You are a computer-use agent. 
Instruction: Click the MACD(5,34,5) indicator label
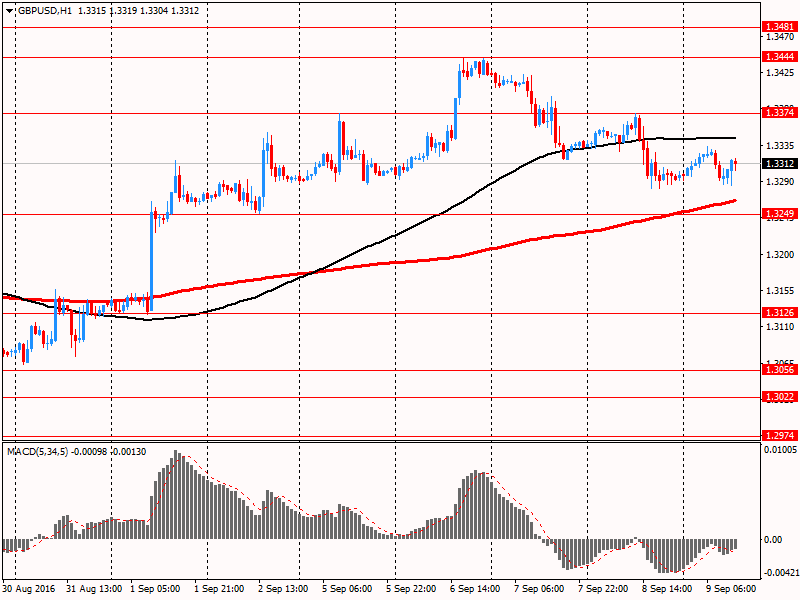click(x=37, y=452)
